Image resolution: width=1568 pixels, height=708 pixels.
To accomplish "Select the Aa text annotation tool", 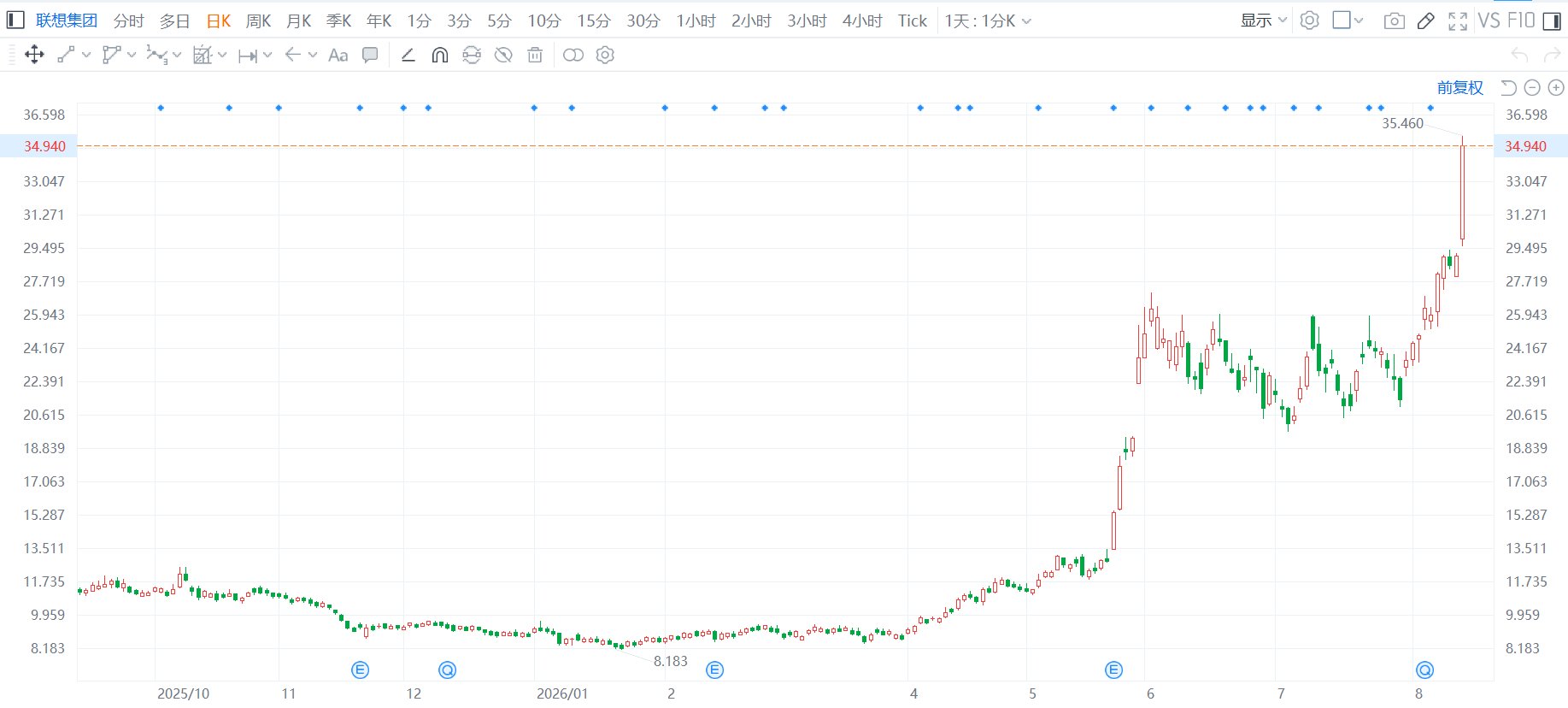I will [338, 56].
